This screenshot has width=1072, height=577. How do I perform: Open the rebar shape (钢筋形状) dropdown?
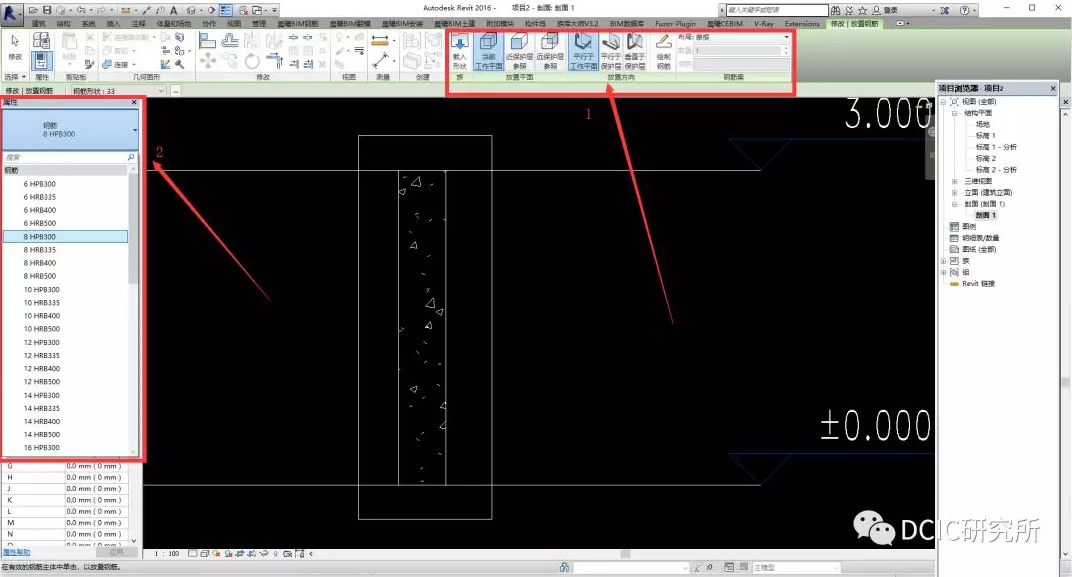(163, 90)
